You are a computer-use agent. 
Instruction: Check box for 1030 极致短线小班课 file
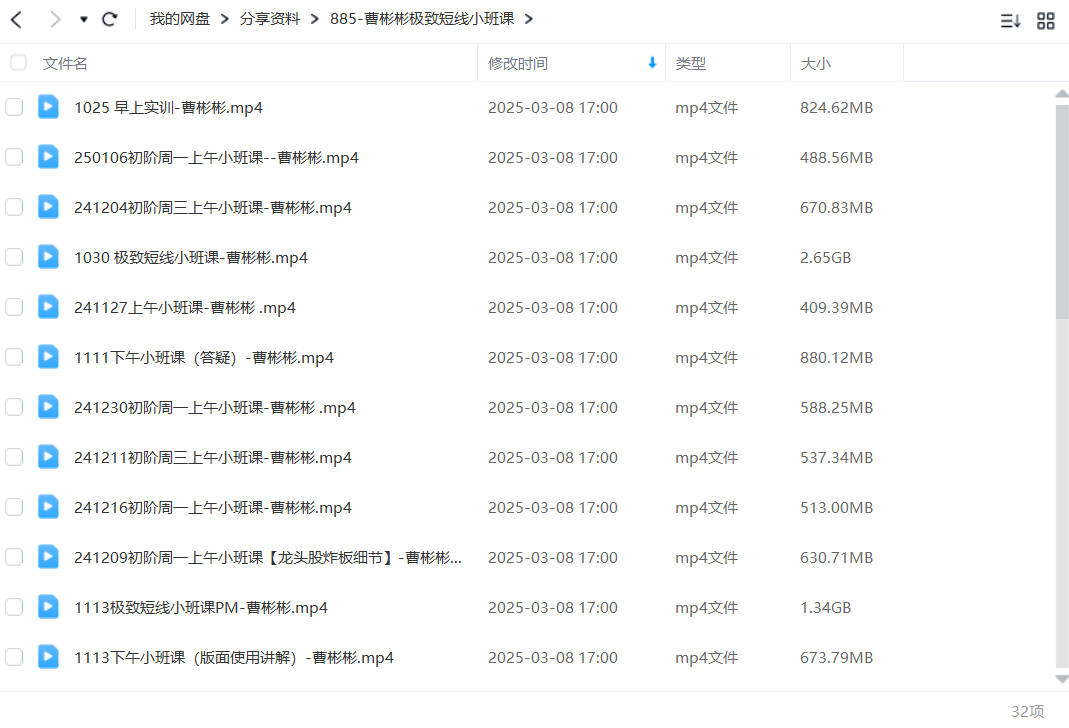(x=14, y=257)
